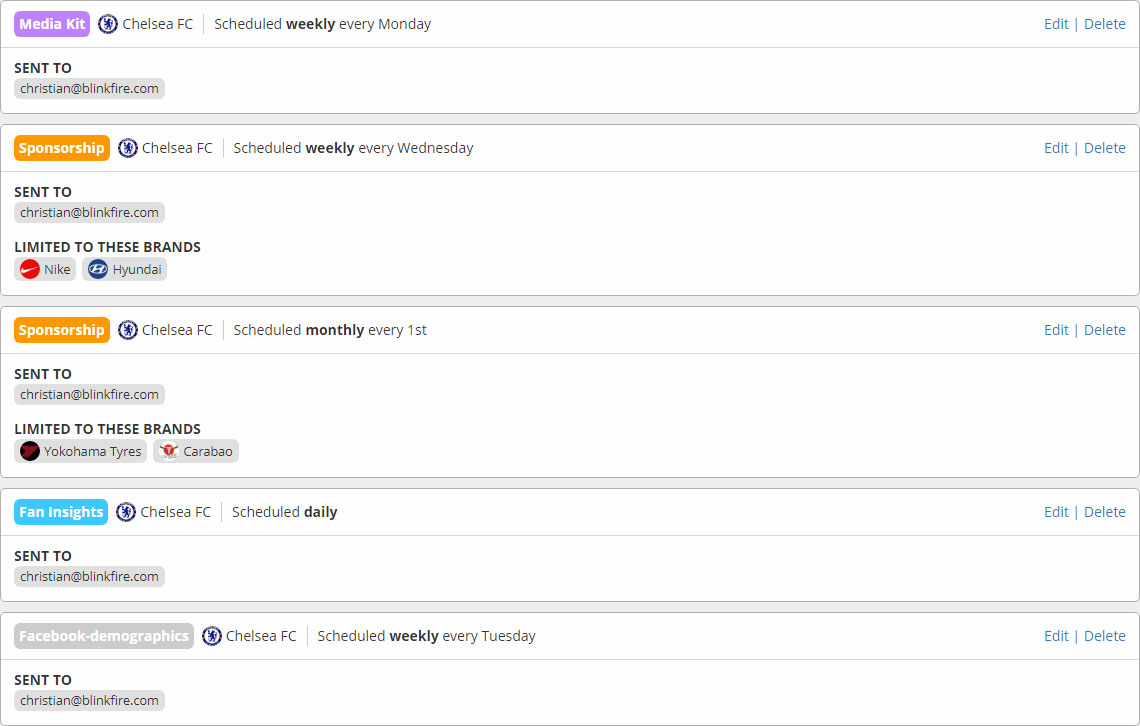Image resolution: width=1140 pixels, height=726 pixels.
Task: Delete the Facebook-demographics report
Action: click(1105, 636)
